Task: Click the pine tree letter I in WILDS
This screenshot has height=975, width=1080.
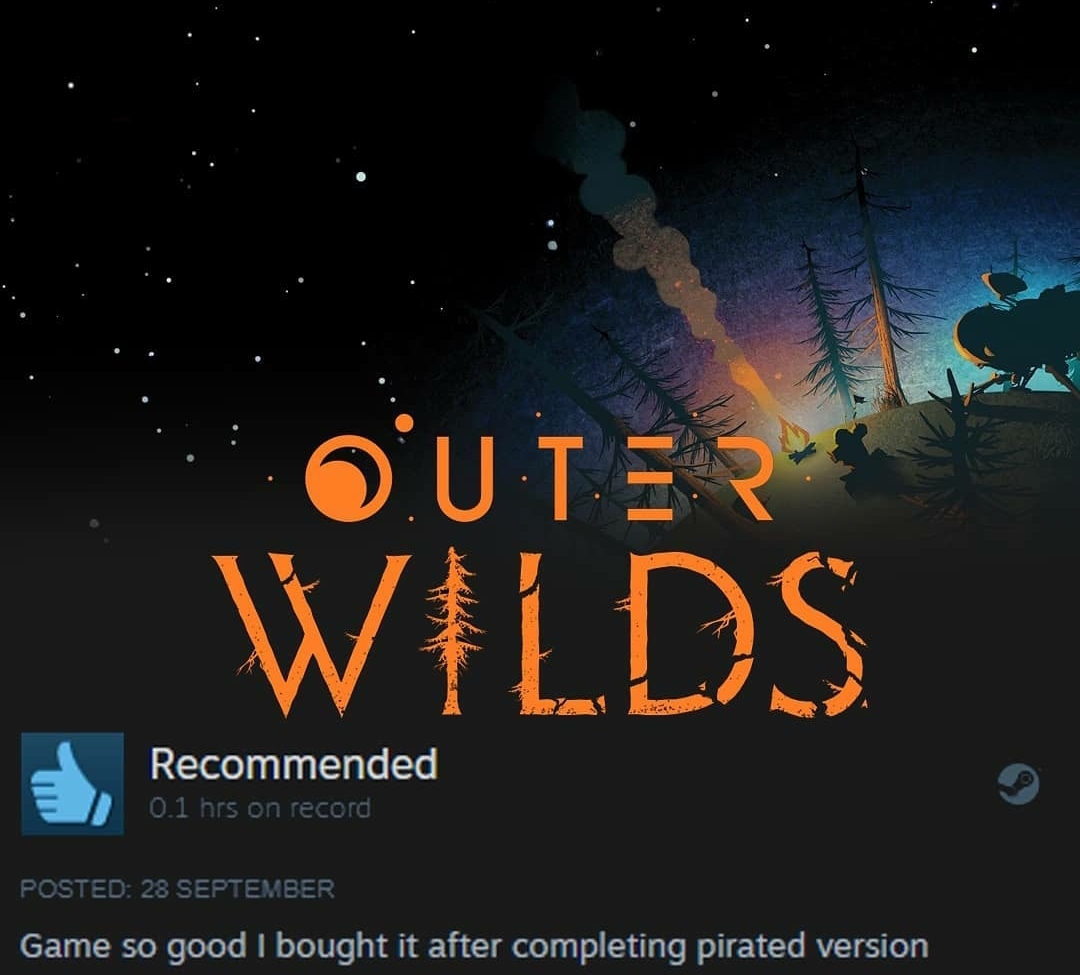Action: click(452, 631)
